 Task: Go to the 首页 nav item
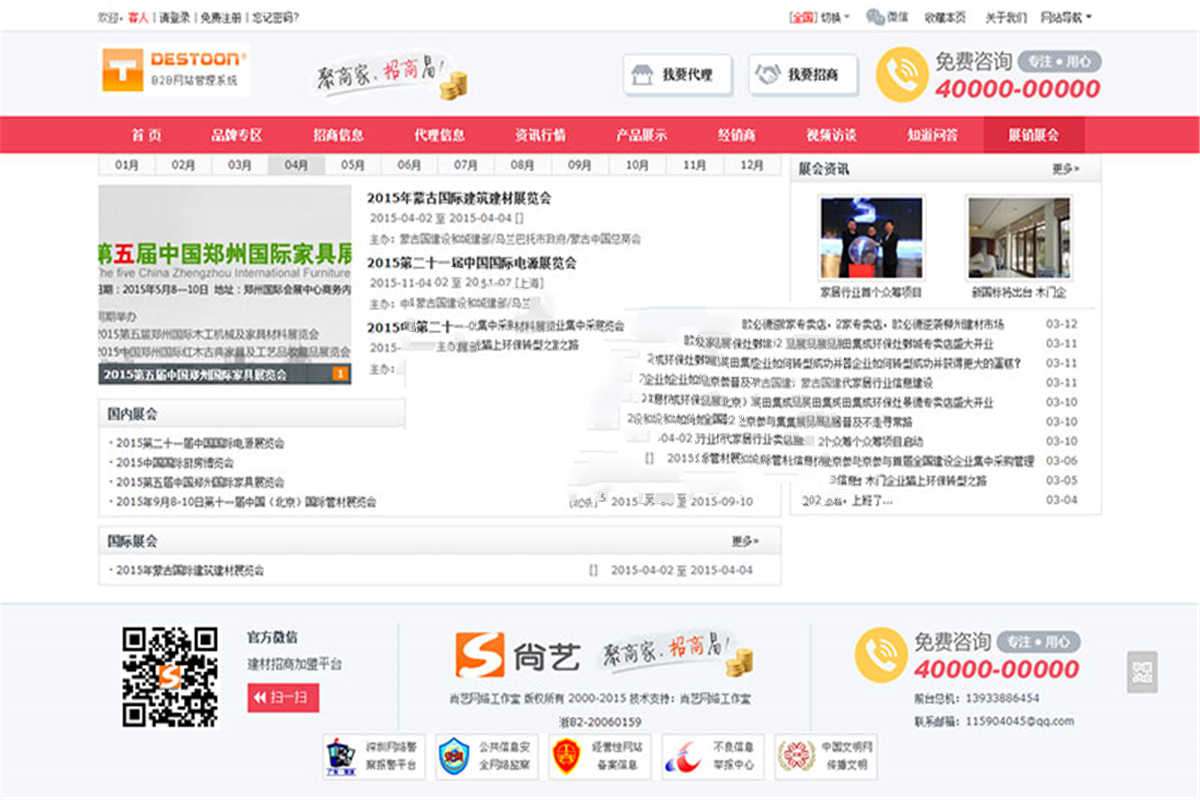coord(146,135)
